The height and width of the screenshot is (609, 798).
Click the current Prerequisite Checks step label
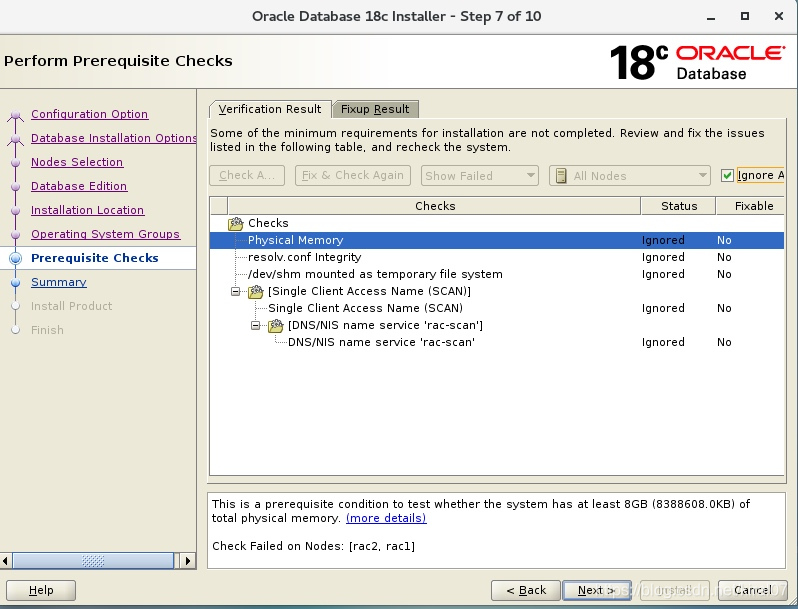pos(95,258)
